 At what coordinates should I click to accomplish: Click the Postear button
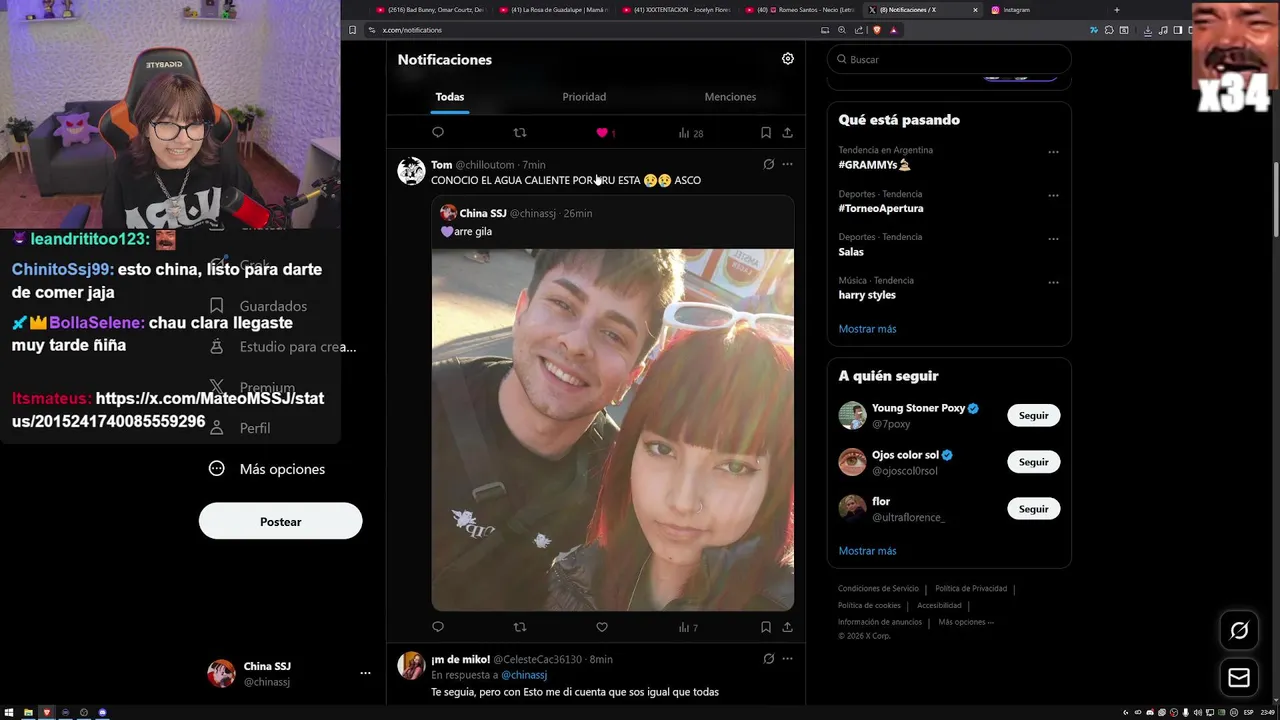click(280, 521)
